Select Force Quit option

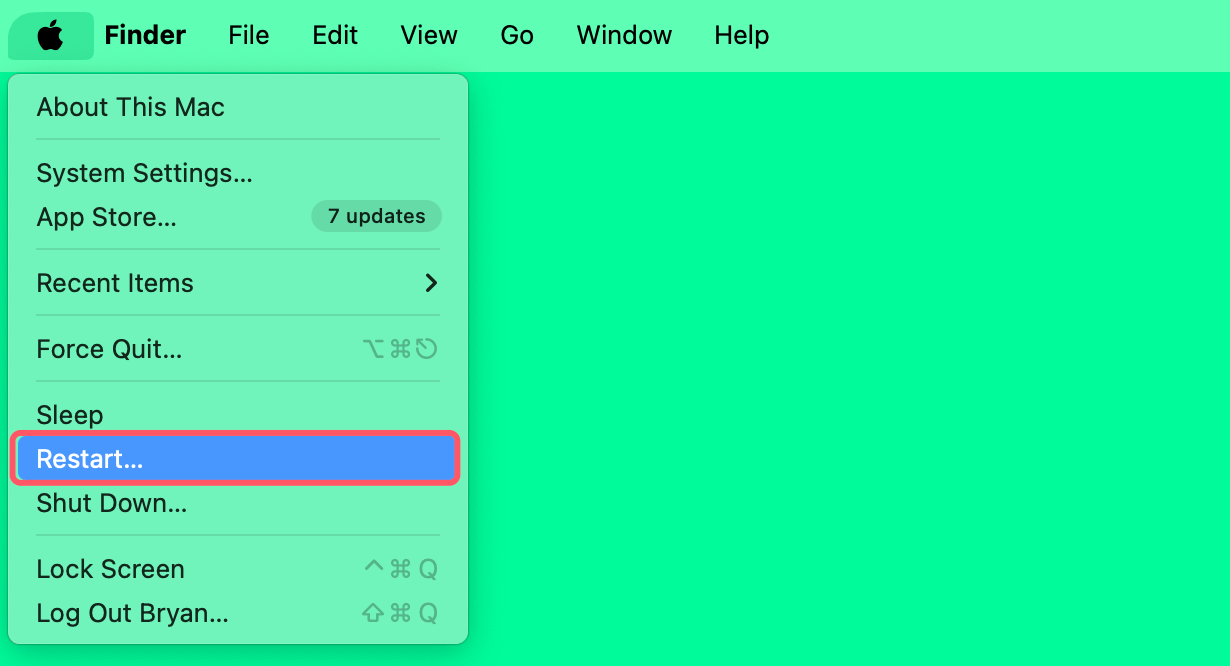click(x=109, y=349)
